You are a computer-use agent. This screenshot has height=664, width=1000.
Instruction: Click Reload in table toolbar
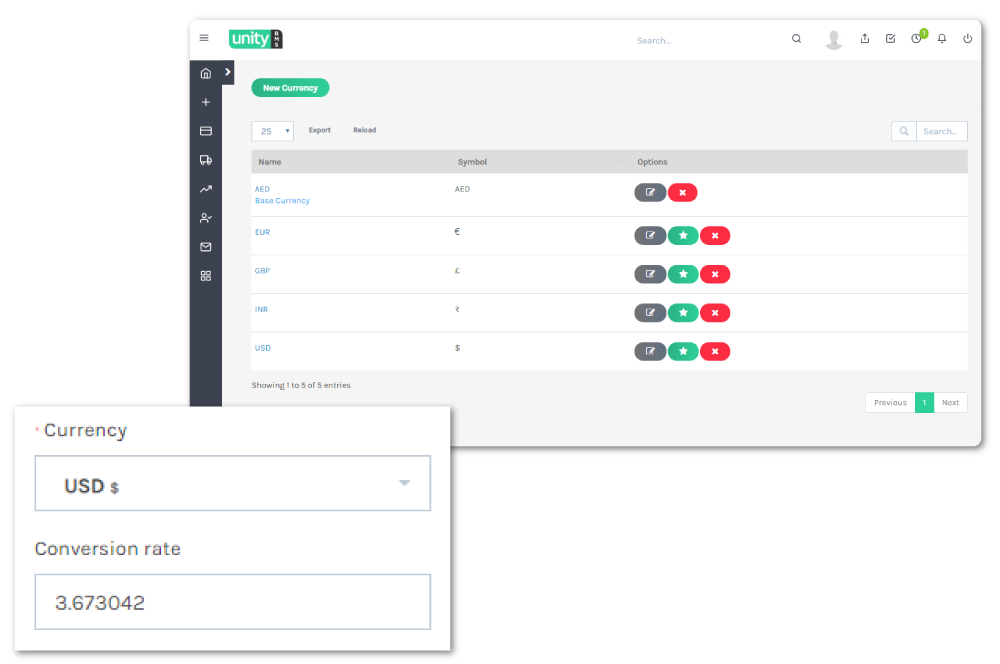tap(364, 130)
